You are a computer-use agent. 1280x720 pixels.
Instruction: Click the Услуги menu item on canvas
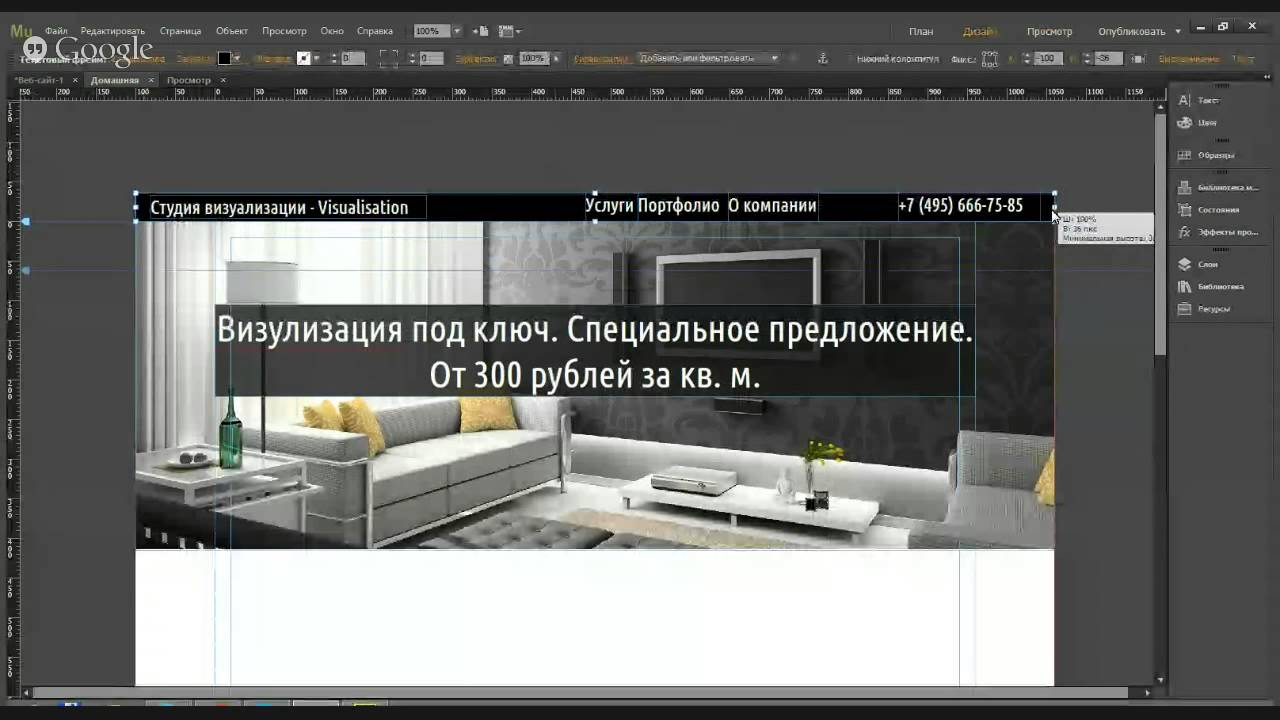pos(609,205)
